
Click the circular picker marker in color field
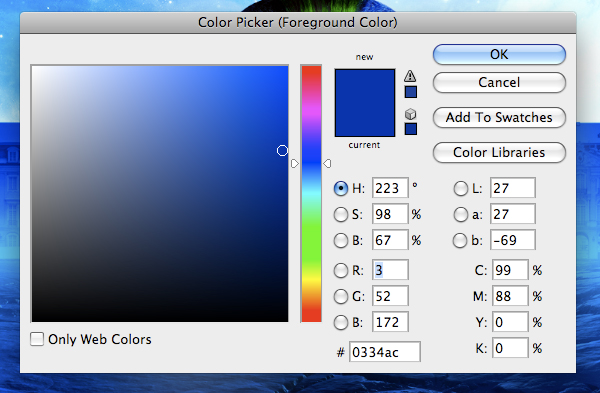pyautogui.click(x=282, y=151)
